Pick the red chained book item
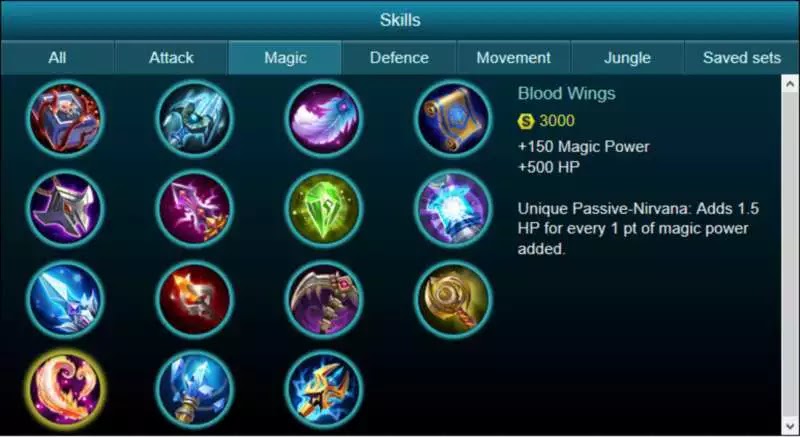800x437 pixels. 65,119
